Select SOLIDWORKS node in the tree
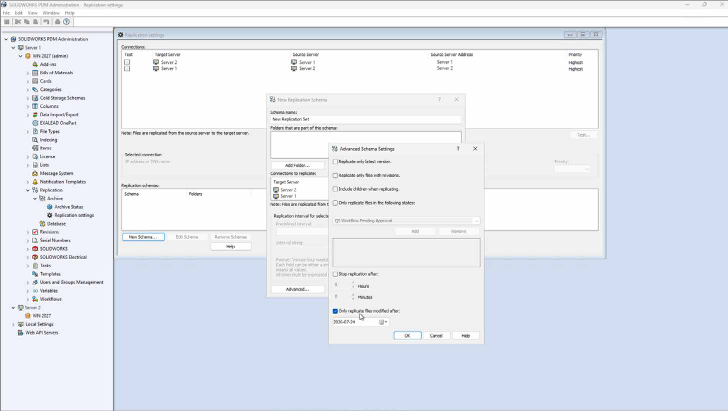The image size is (728, 411). pyautogui.click(x=53, y=249)
